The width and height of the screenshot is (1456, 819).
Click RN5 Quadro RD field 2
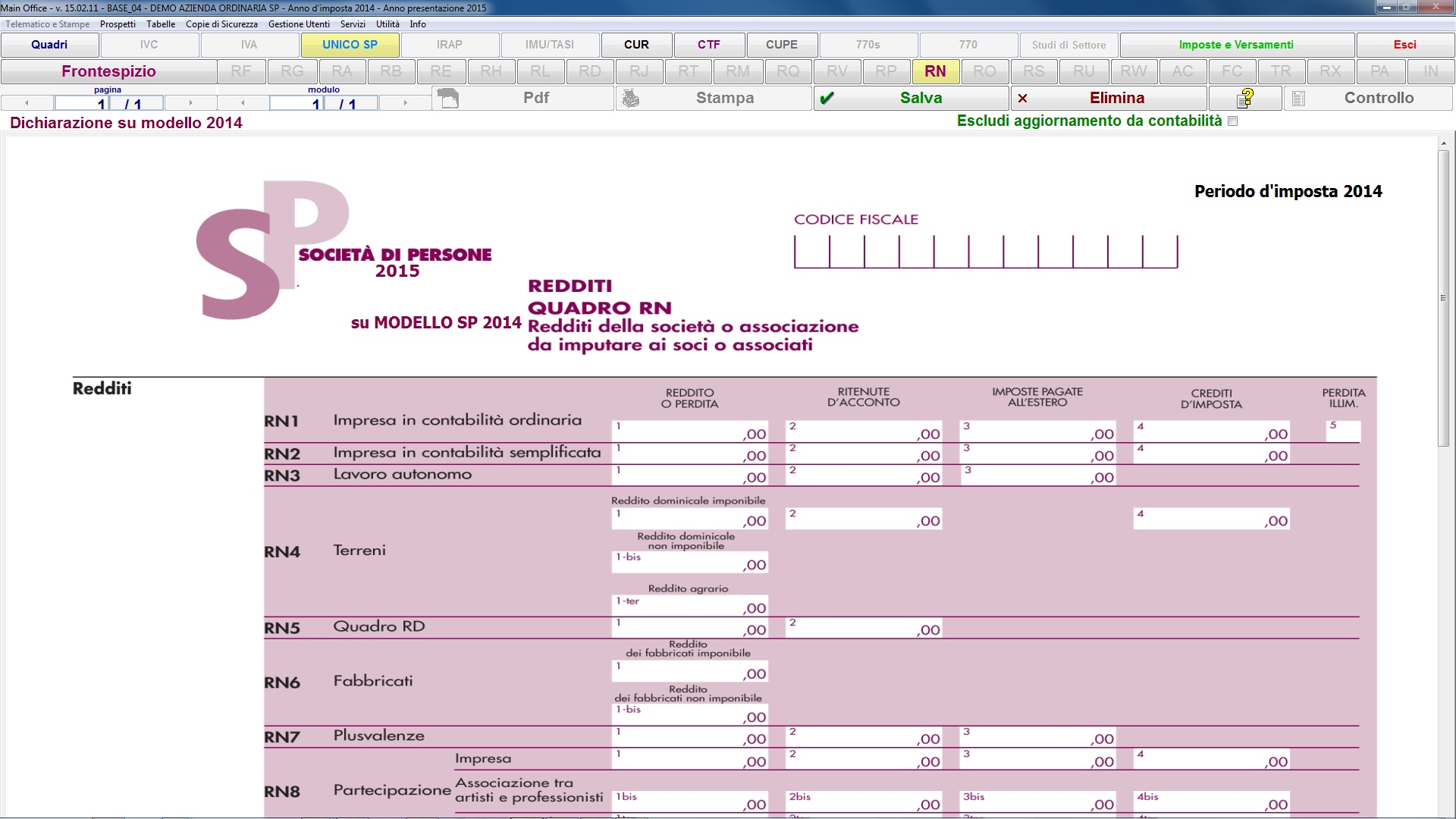pos(864,628)
